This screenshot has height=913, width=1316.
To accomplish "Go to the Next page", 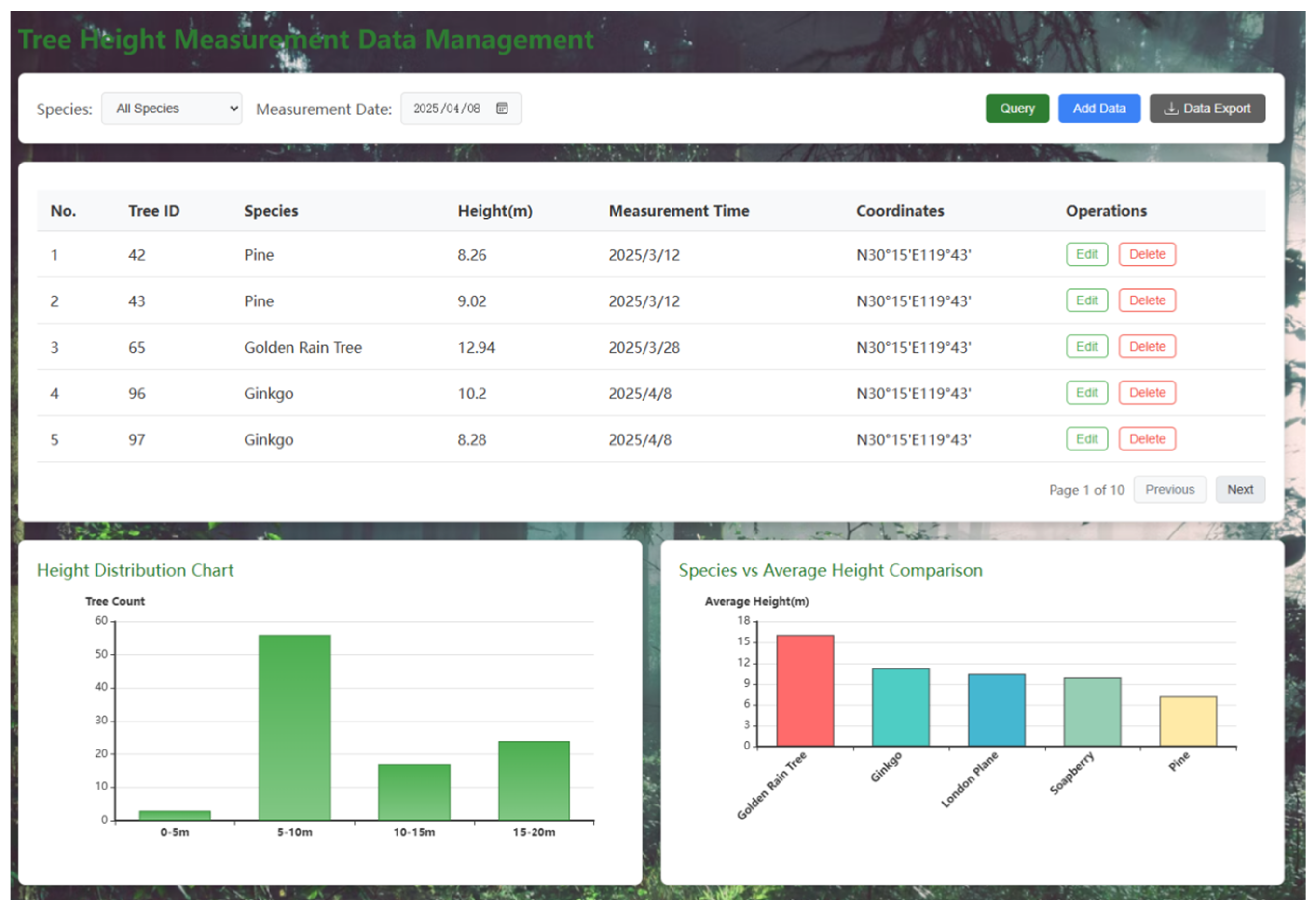I will click(1240, 489).
